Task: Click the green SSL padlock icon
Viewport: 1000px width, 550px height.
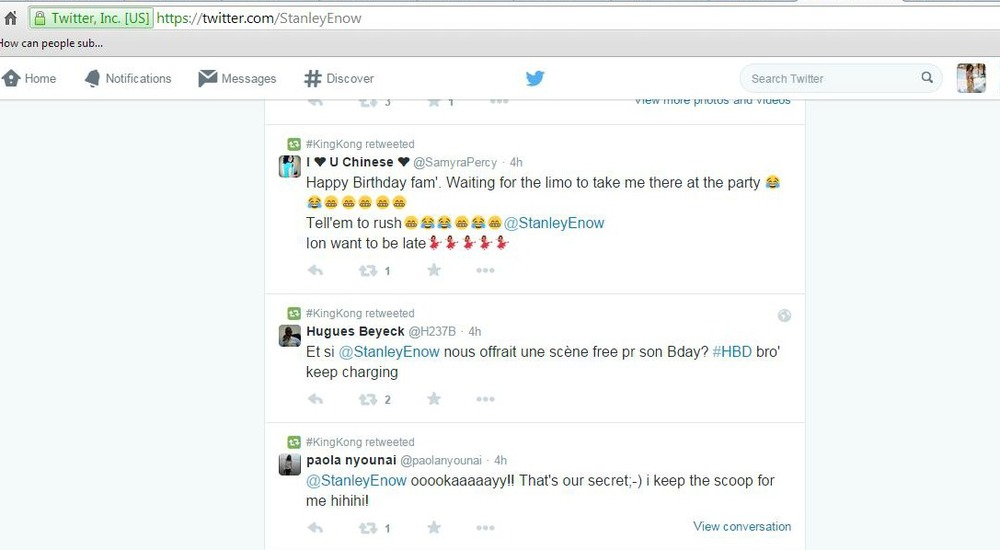Action: point(40,19)
